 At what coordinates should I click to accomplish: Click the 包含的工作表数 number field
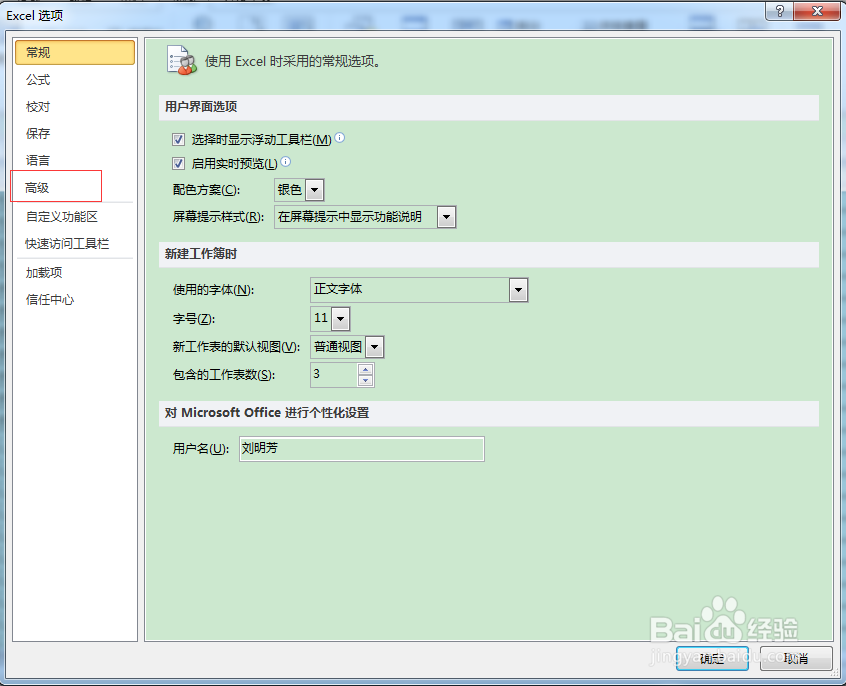tap(334, 375)
